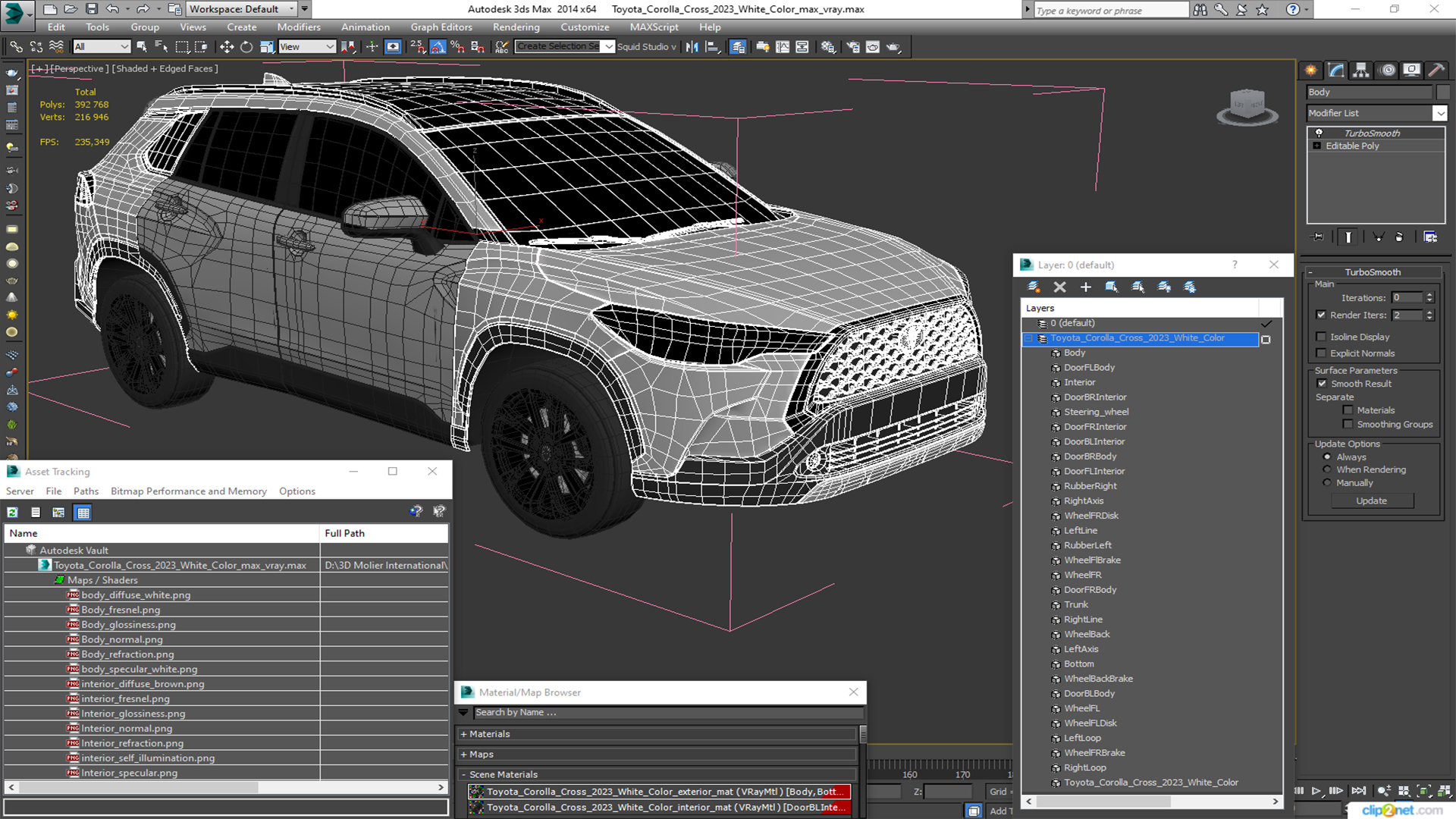
Task: Open the MAXScript menu
Action: (654, 27)
